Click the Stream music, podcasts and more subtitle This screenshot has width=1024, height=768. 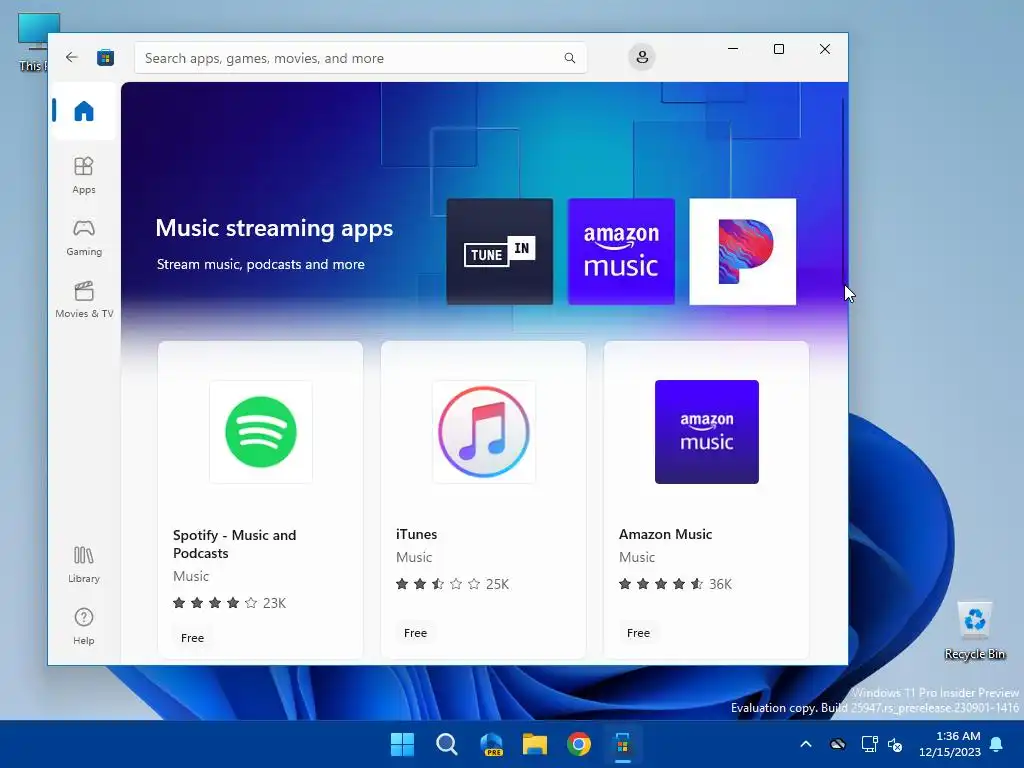261,264
